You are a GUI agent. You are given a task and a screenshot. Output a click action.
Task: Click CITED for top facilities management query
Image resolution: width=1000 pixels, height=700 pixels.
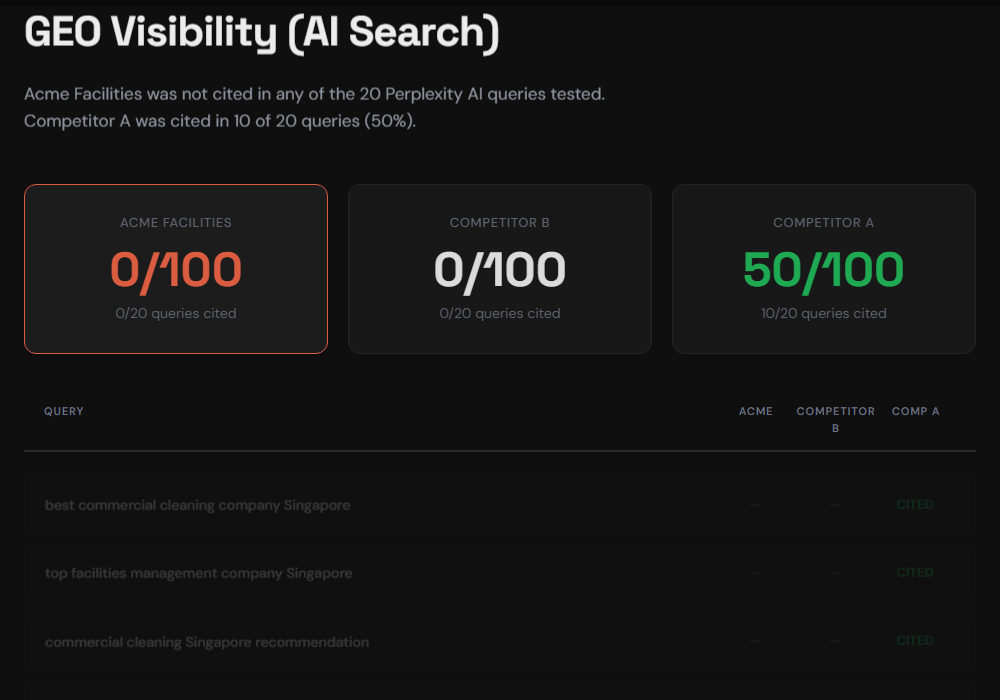914,572
